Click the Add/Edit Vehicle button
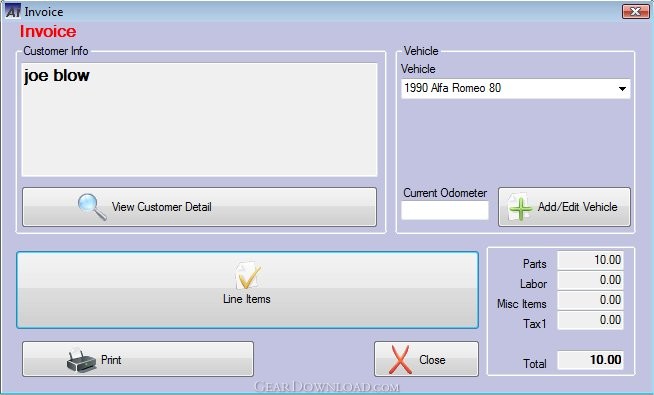Image resolution: width=654 pixels, height=395 pixels. point(564,207)
